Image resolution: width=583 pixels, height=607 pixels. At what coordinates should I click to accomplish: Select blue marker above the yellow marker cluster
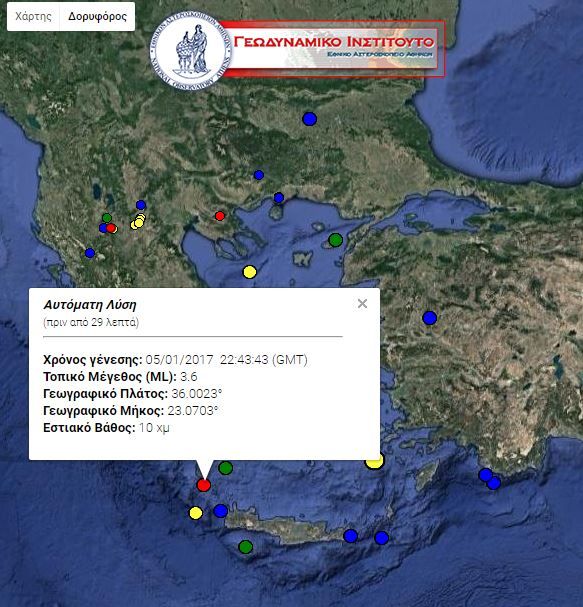coord(141,205)
